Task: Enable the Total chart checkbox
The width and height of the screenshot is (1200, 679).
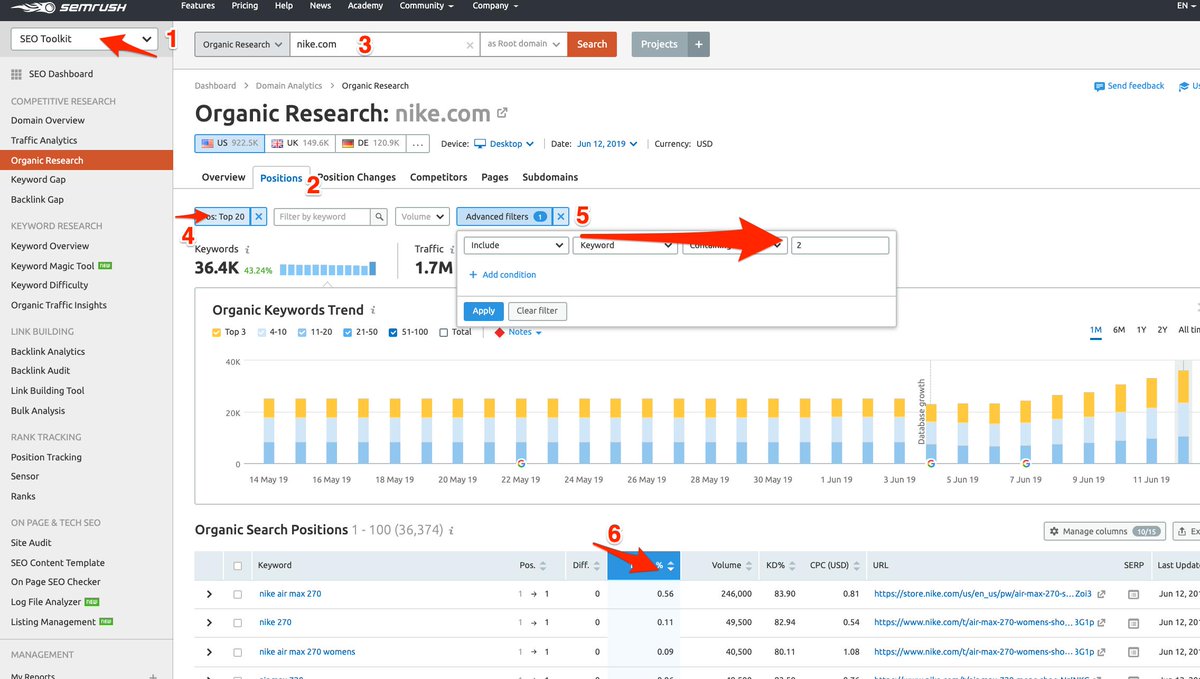Action: 444,332
